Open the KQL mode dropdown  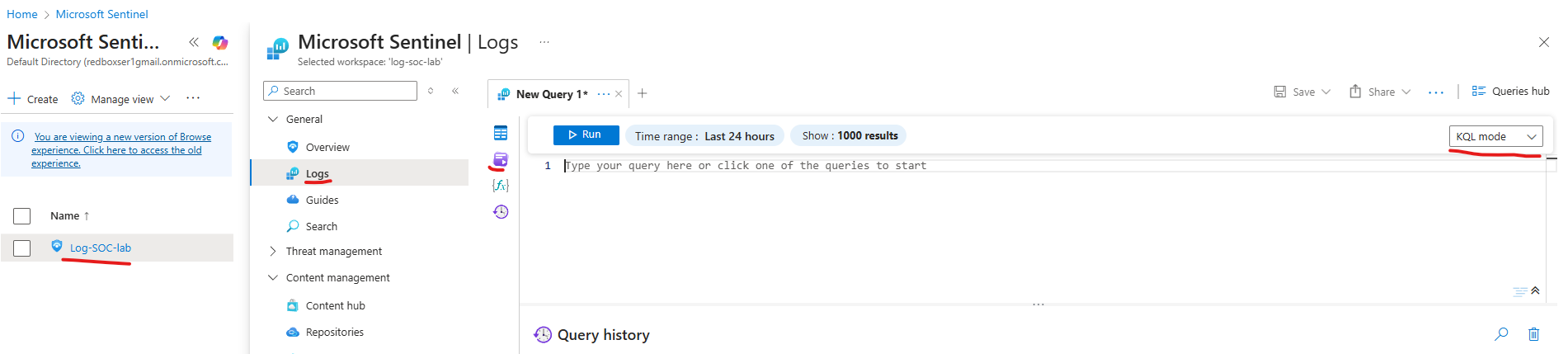click(x=1495, y=136)
